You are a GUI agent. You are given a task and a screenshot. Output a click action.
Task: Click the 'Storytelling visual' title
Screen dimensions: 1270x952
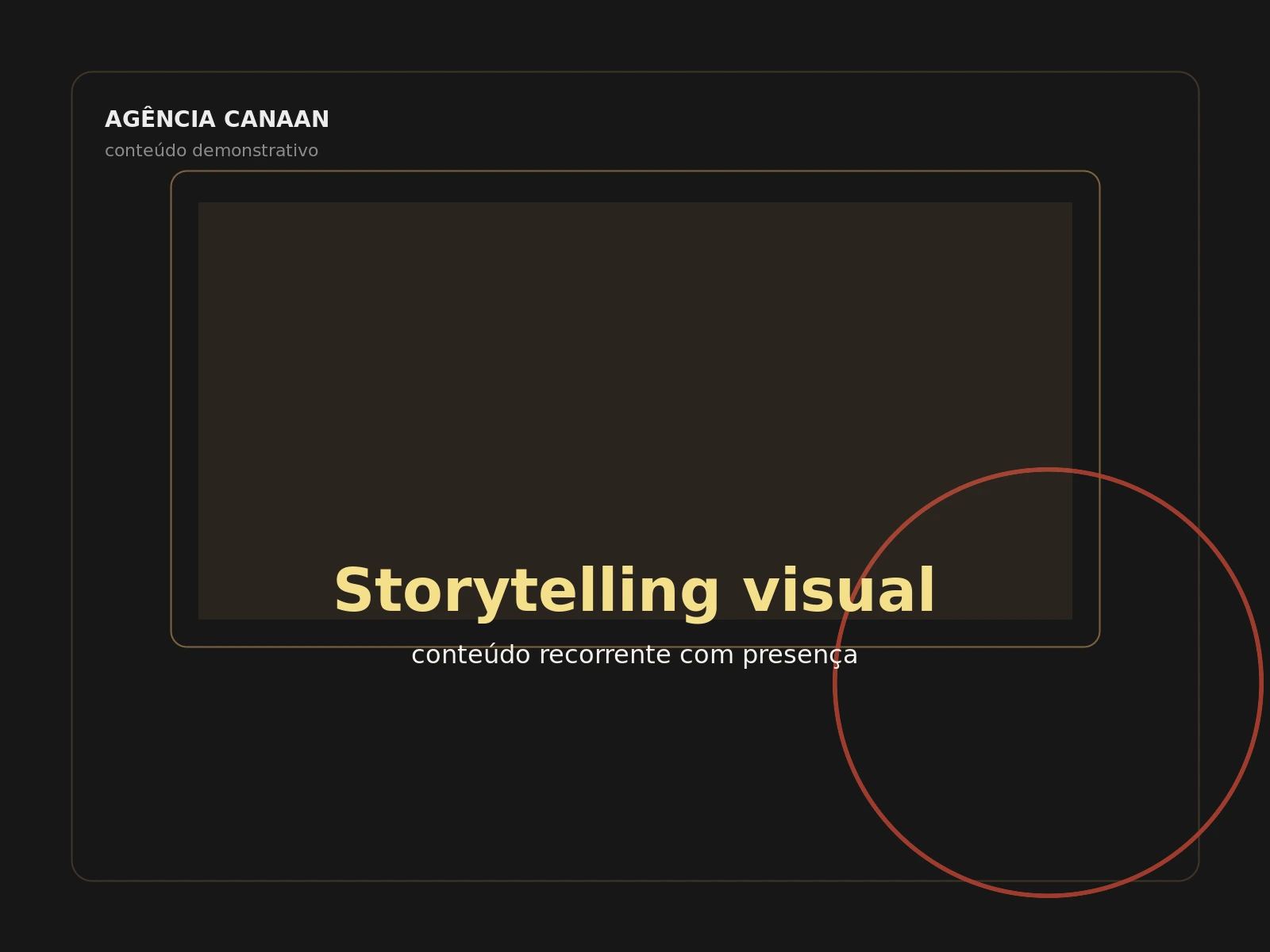tap(635, 592)
